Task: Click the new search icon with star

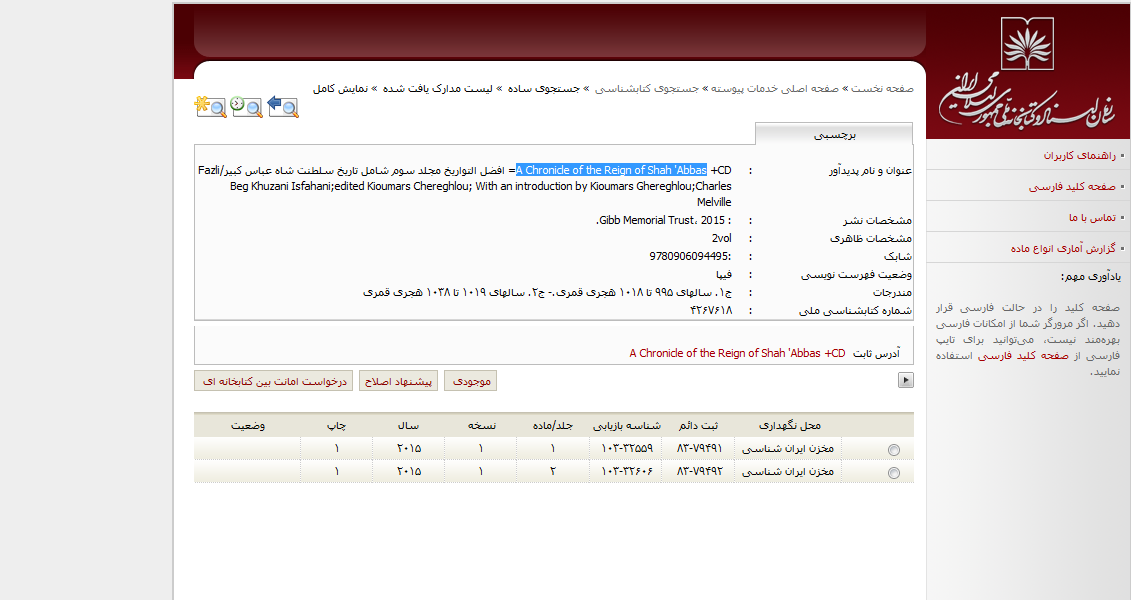Action: coord(210,105)
